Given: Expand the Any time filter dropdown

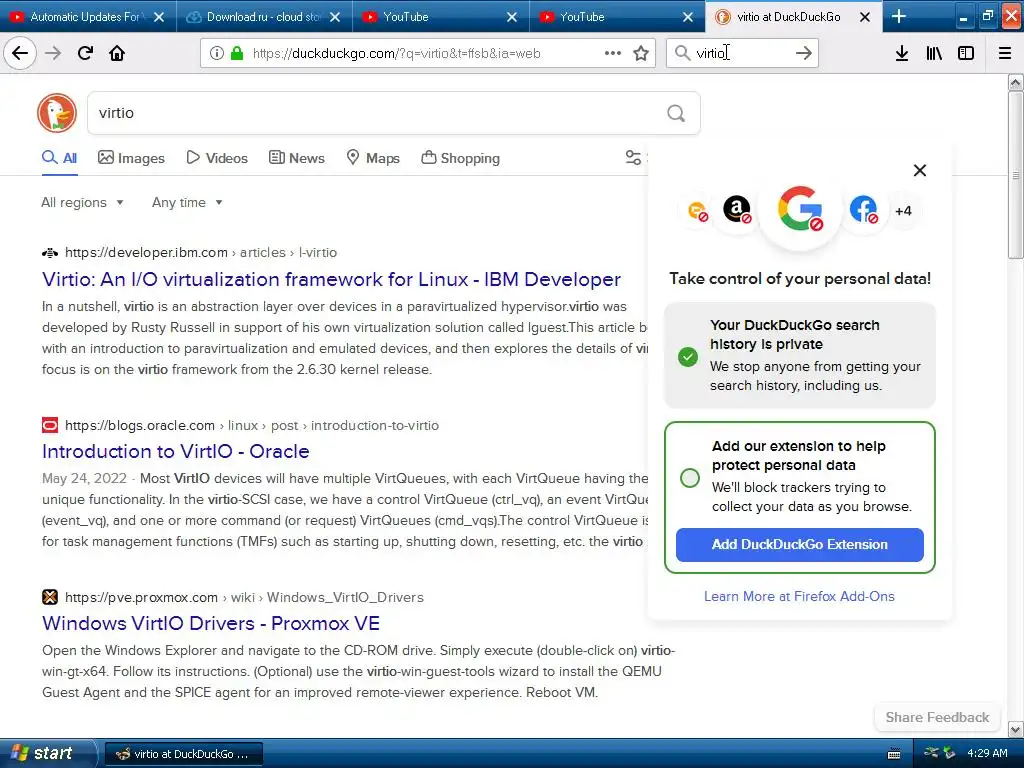Looking at the screenshot, I should [187, 202].
